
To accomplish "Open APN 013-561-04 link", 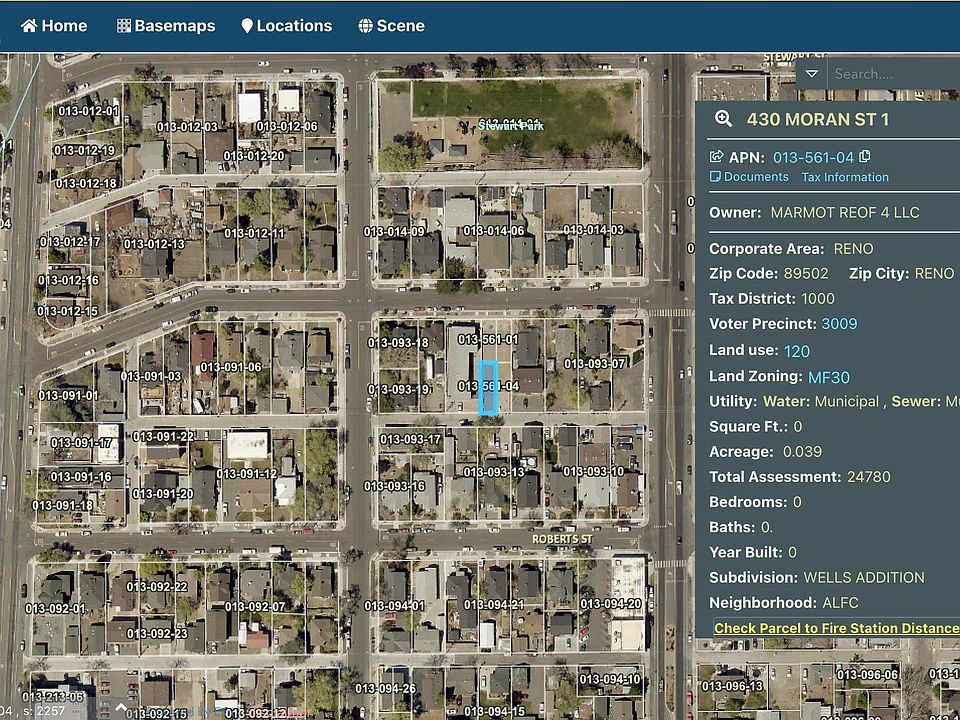I will (x=813, y=157).
